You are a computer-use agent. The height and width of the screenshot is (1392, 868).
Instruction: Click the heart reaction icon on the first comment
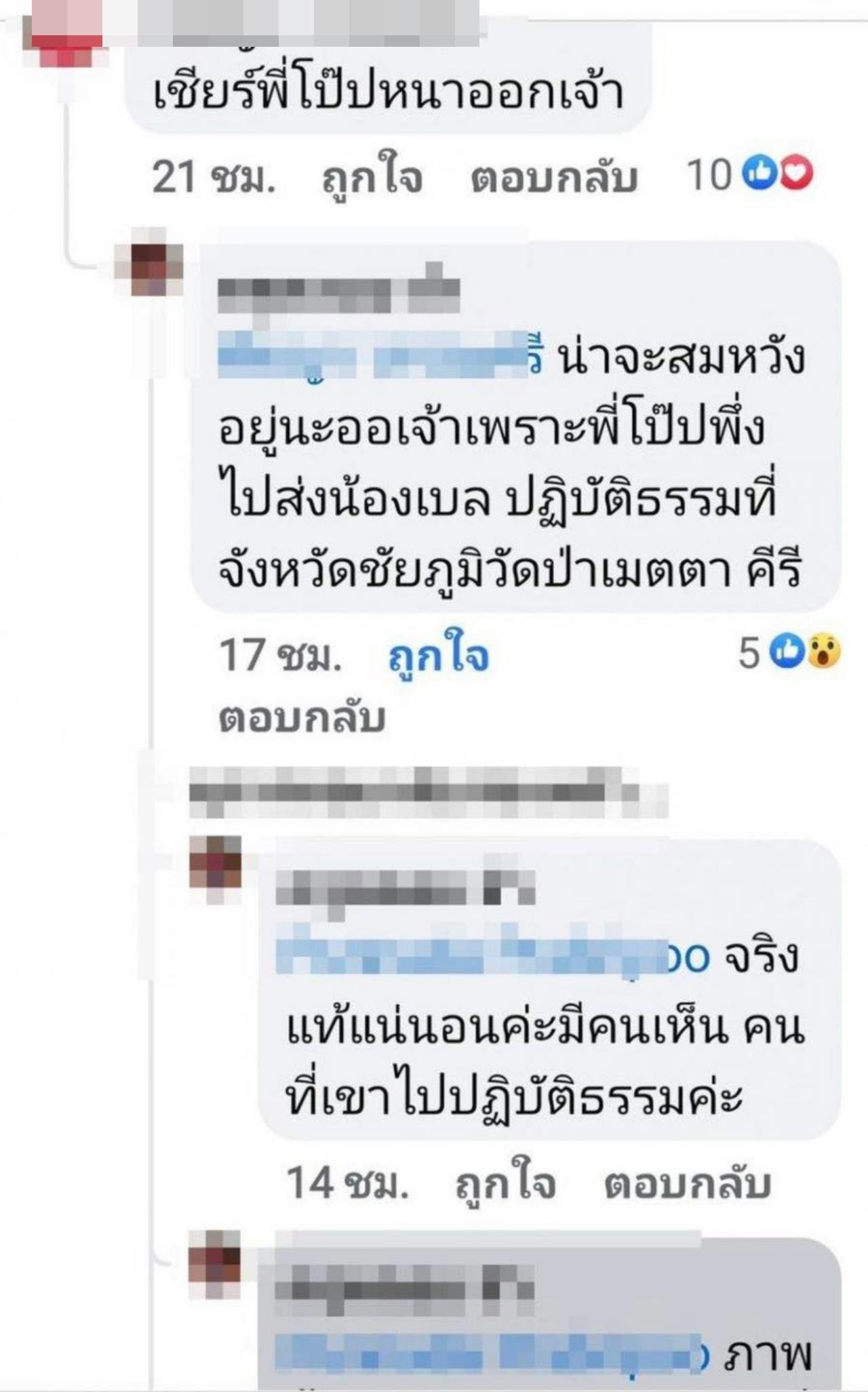point(795,176)
